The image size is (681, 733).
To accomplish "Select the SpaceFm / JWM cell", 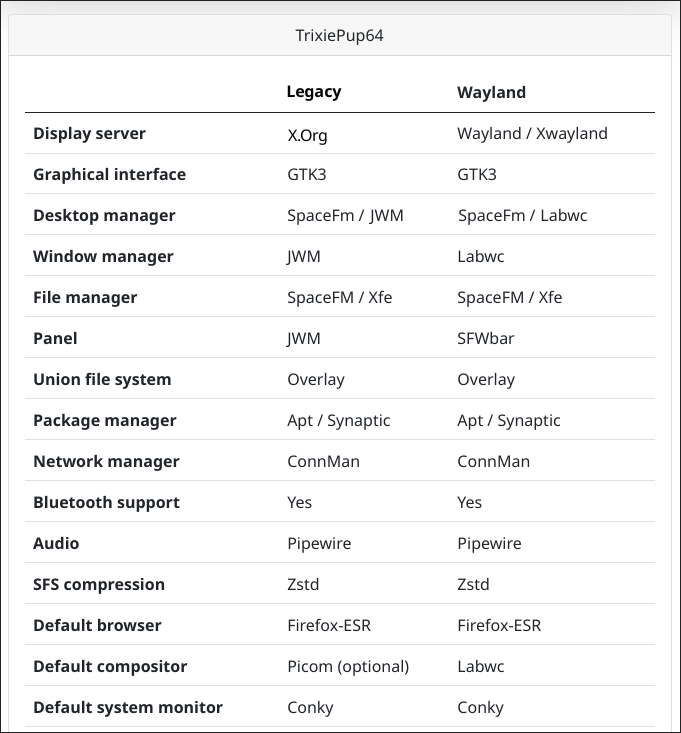I will pos(345,215).
